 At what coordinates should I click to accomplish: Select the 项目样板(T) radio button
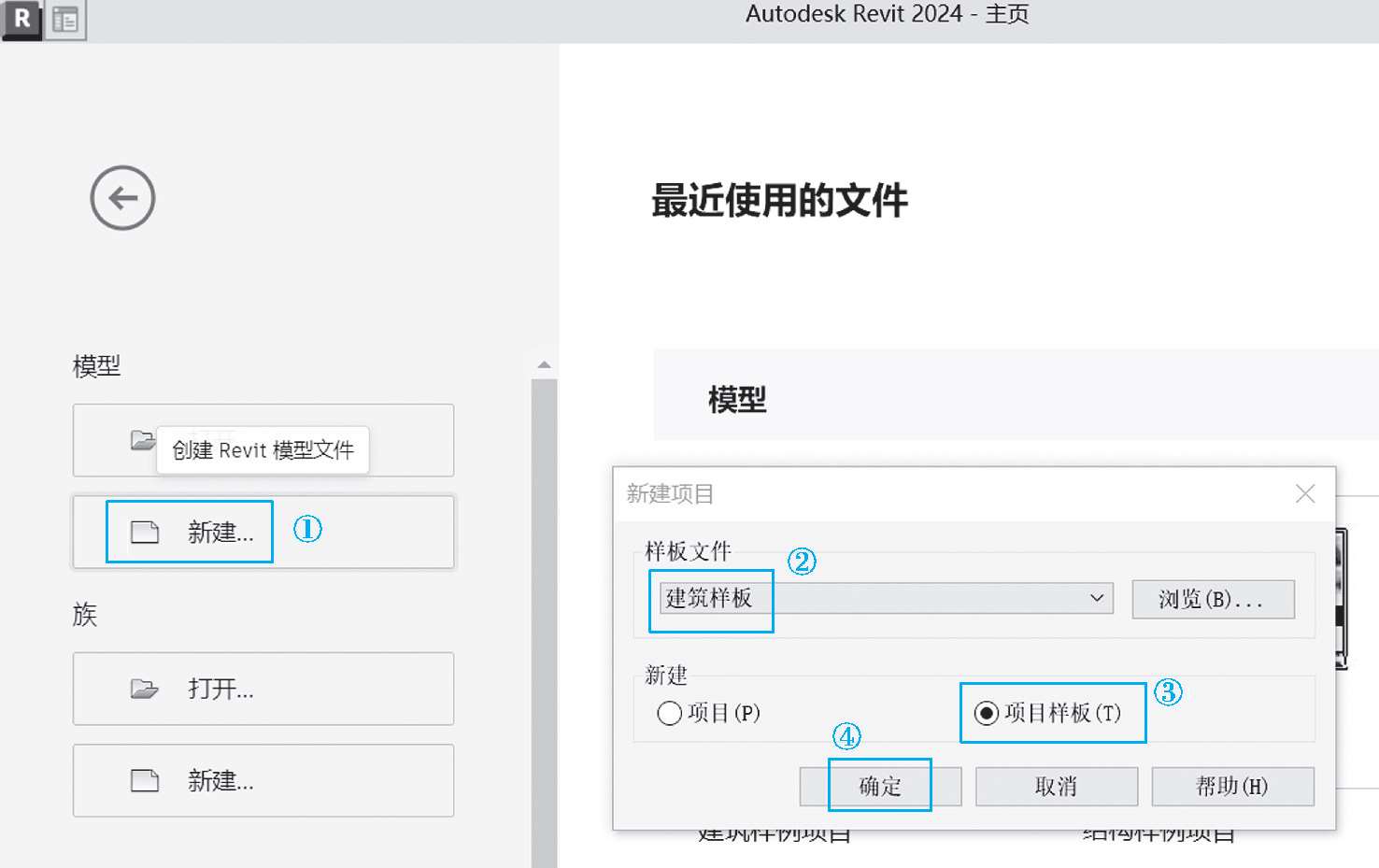coord(1047,713)
